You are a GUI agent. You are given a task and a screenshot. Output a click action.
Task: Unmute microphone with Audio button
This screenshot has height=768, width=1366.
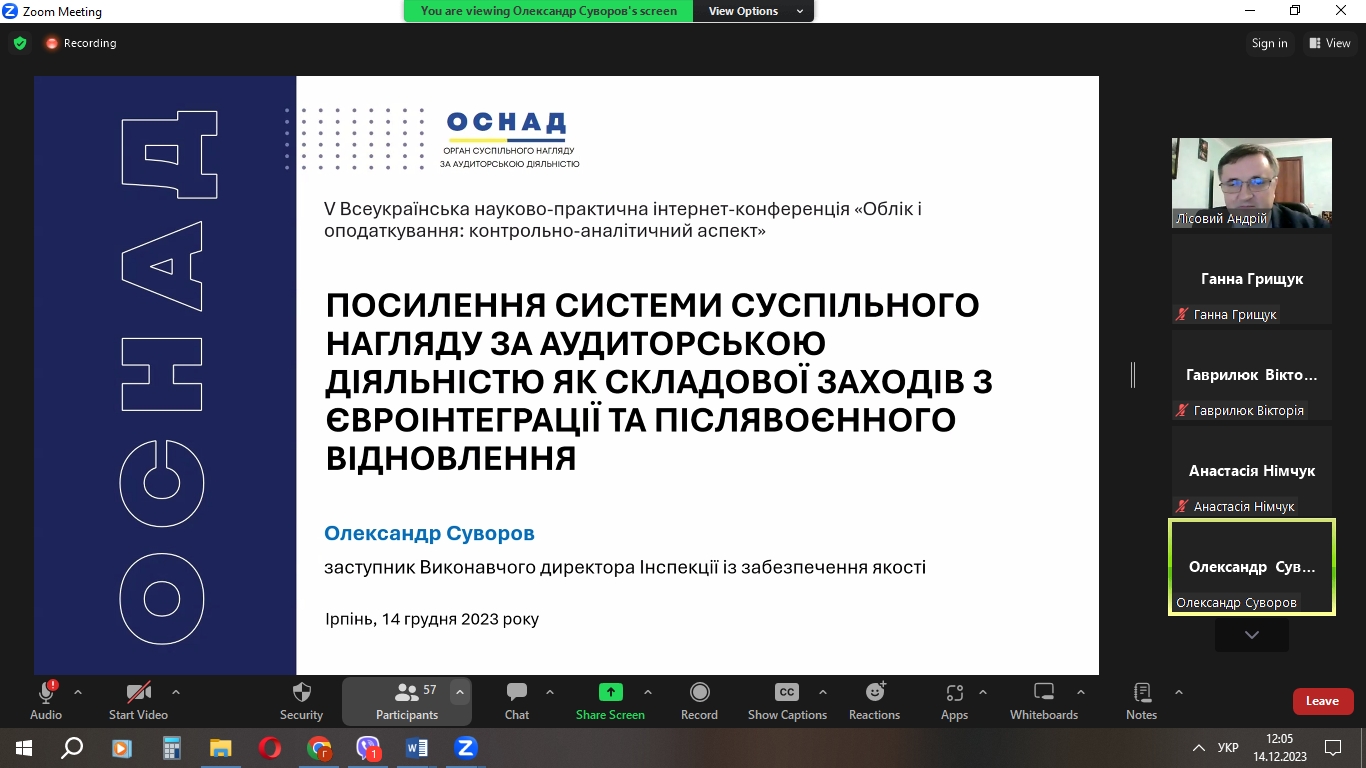[46, 701]
